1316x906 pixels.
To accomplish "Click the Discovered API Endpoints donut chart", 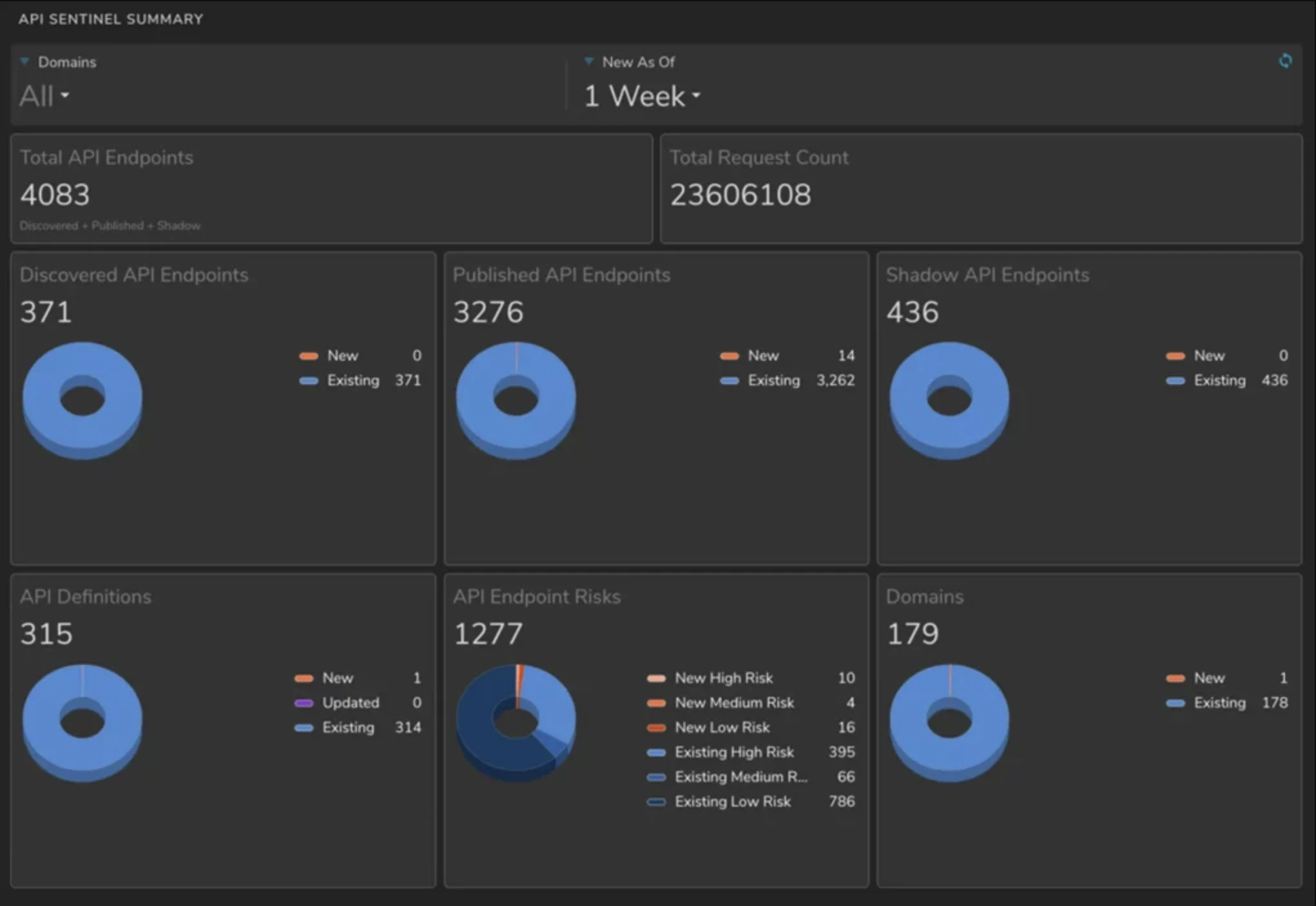I will (82, 400).
